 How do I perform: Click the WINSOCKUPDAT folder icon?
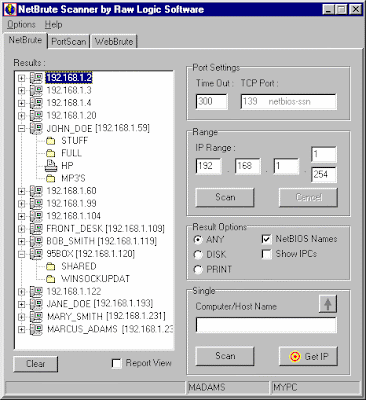tap(51, 279)
